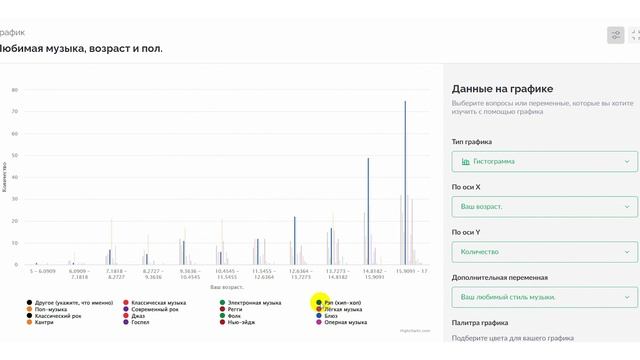
Task: Toggle the Другое (укажите, что именно) legend series
Action: pyautogui.click(x=70, y=303)
